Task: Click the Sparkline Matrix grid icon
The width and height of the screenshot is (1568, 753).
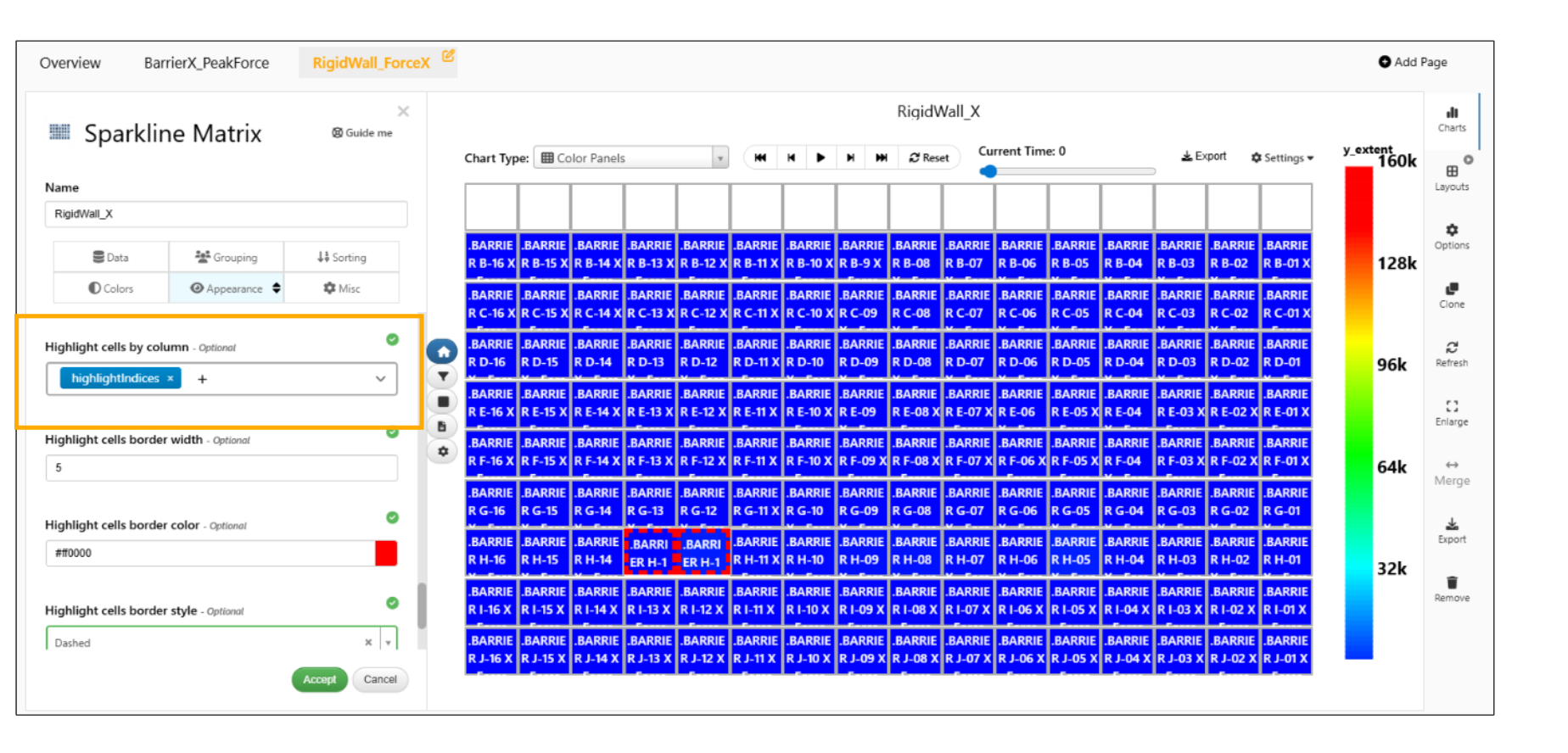Action: coord(59,131)
